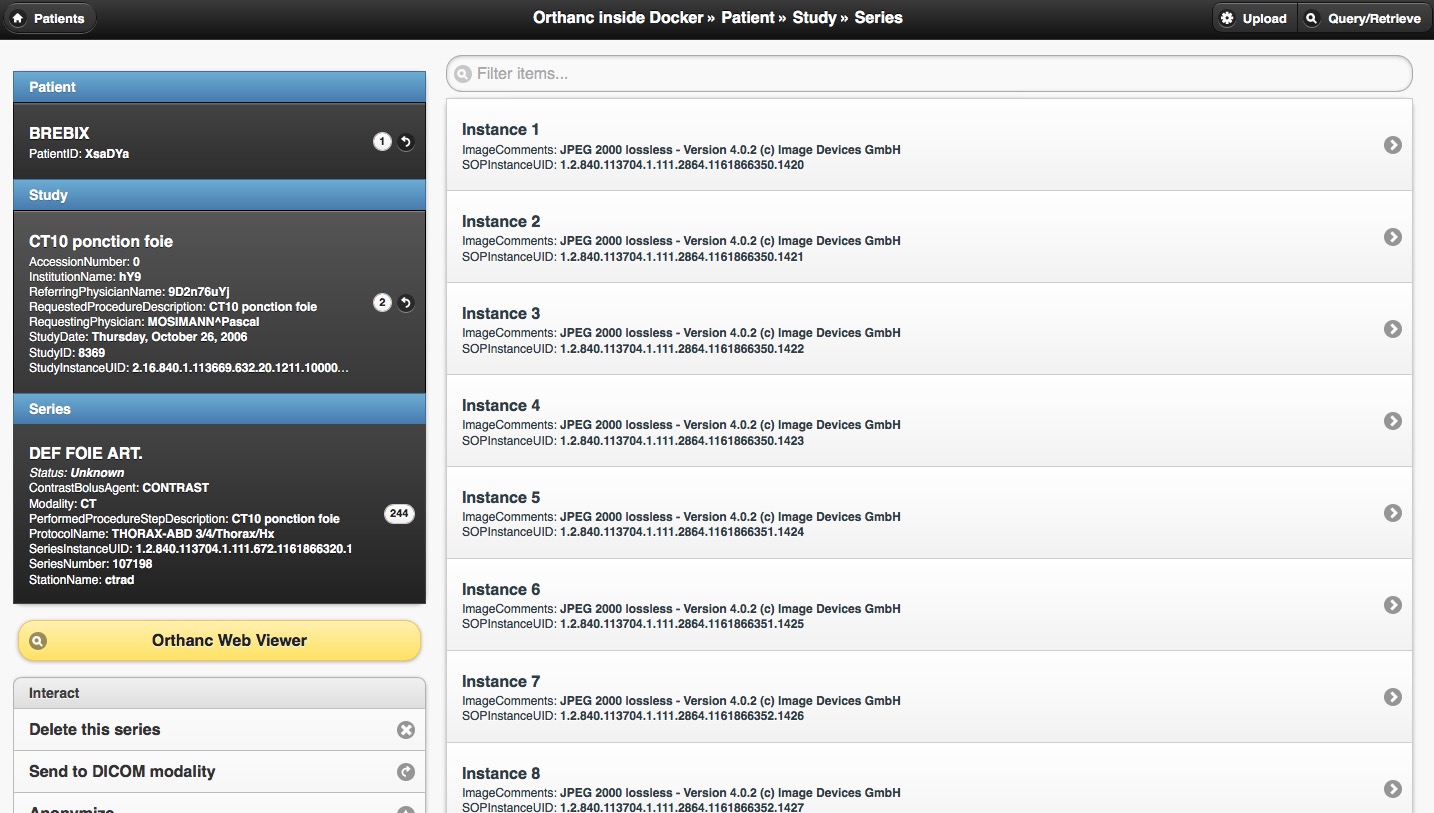The height and width of the screenshot is (813, 1434).
Task: Click the back arrow icon beside patient BREBIX
Action: tap(405, 142)
